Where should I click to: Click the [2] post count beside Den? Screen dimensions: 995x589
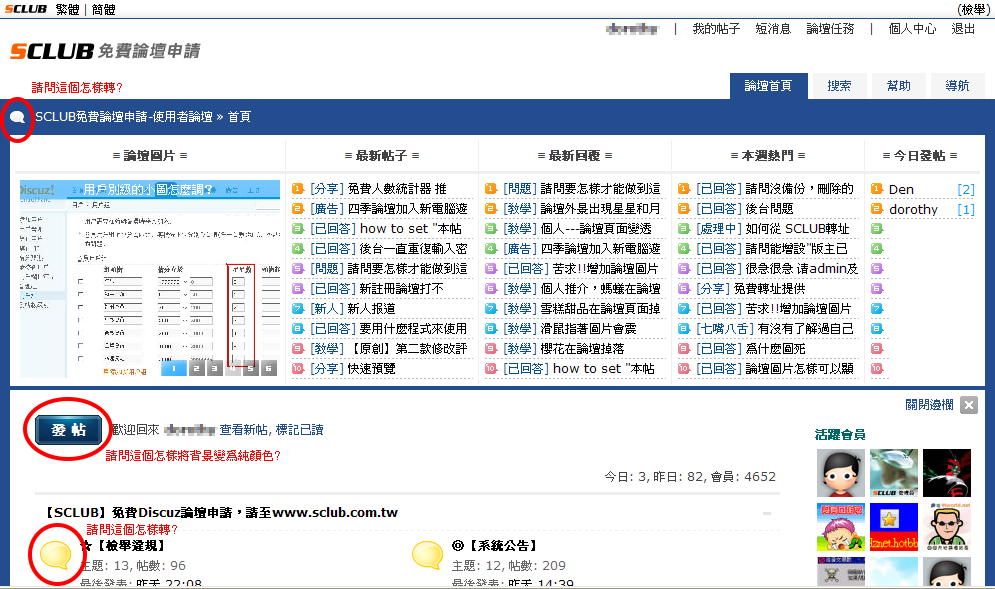(966, 189)
